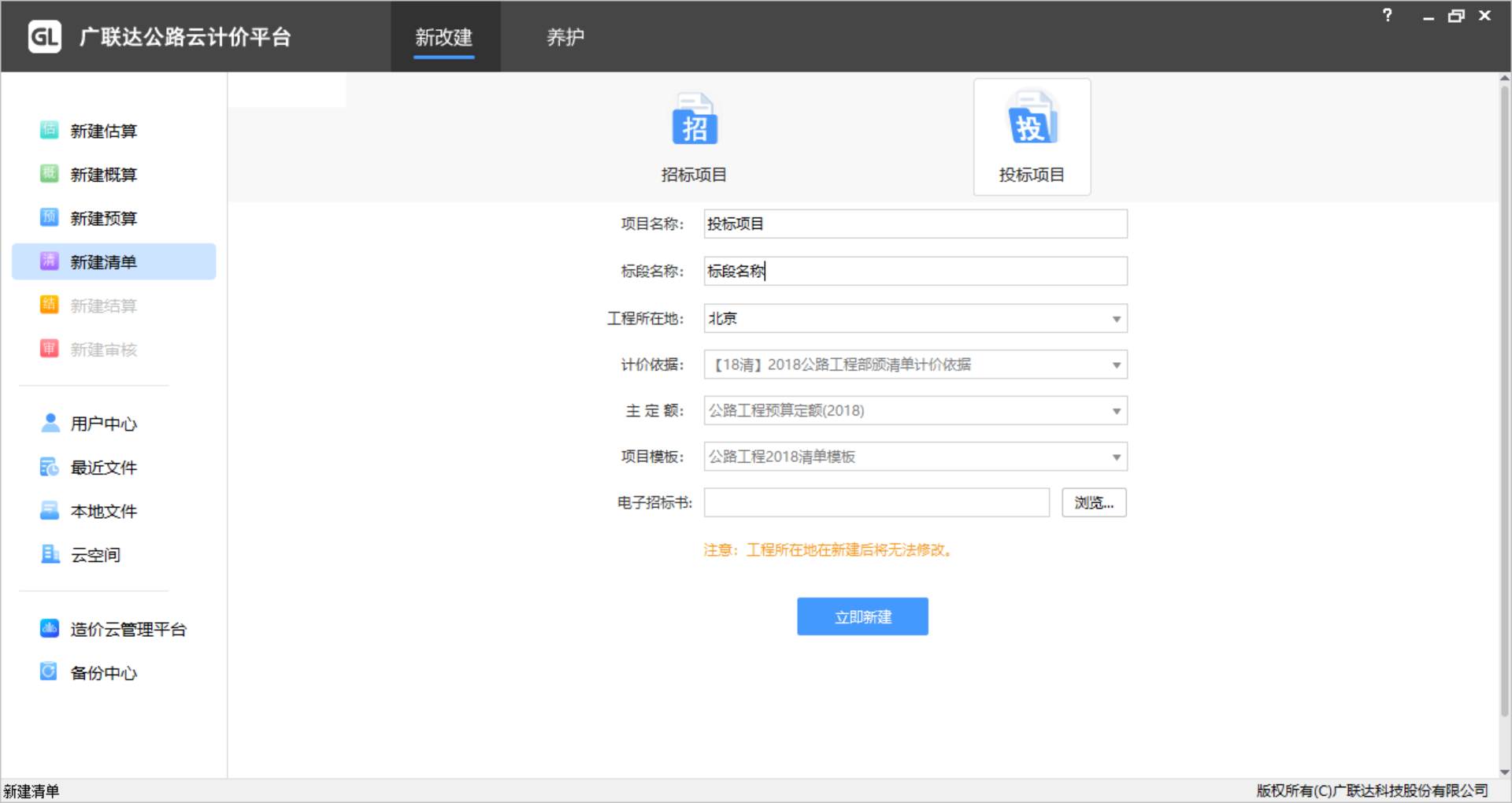
Task: Open the 公路工程预算定额(2018) combo box
Action: coord(915,411)
